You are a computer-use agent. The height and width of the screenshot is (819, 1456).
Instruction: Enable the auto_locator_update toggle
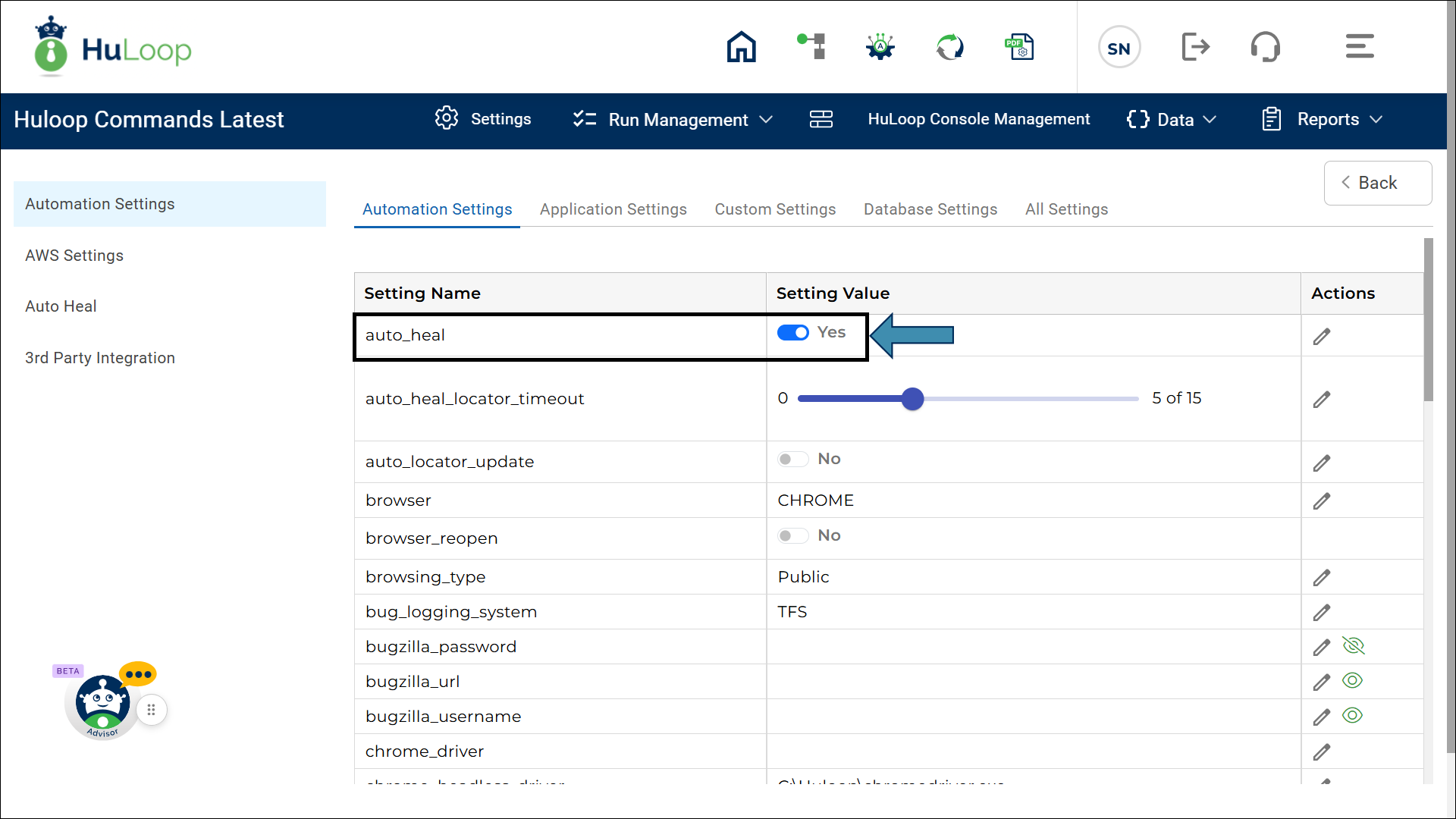tap(792, 460)
